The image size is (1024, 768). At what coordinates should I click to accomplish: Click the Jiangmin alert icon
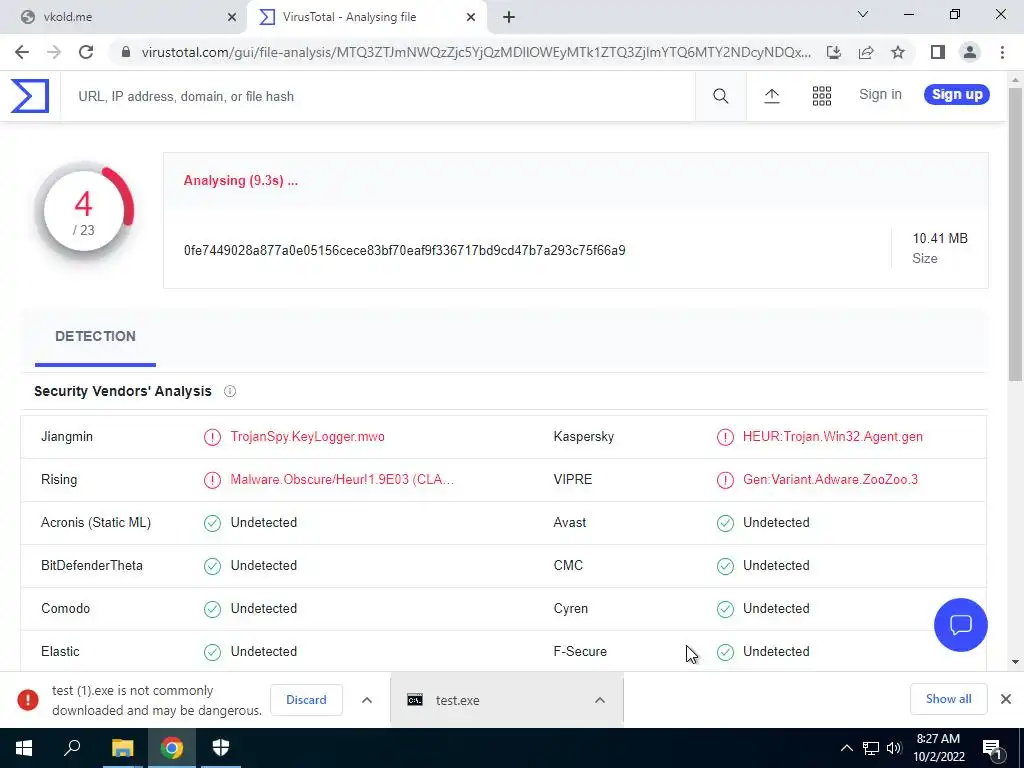coord(212,437)
